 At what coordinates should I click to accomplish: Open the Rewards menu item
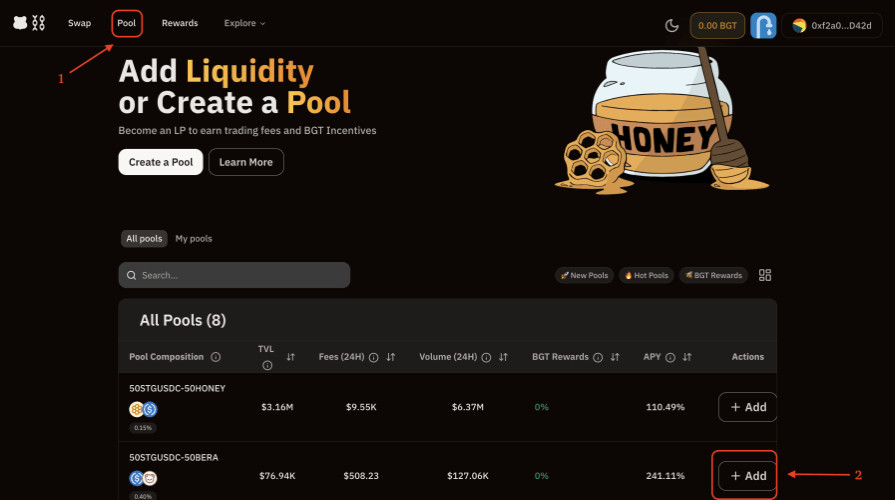pyautogui.click(x=180, y=23)
